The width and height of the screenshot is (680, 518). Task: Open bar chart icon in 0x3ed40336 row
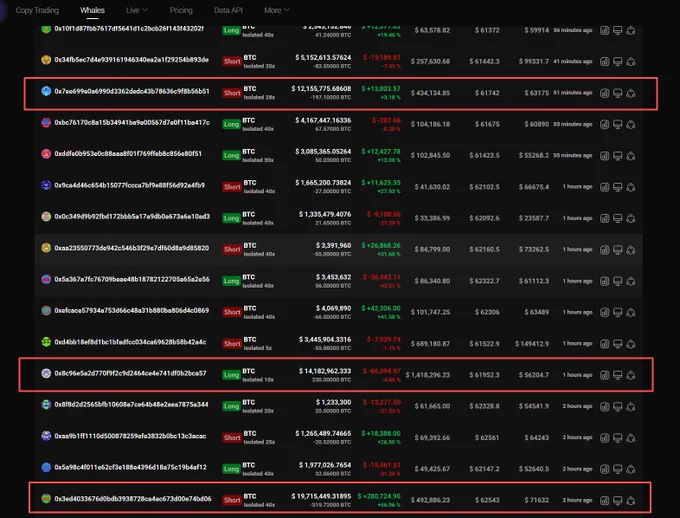tap(605, 500)
